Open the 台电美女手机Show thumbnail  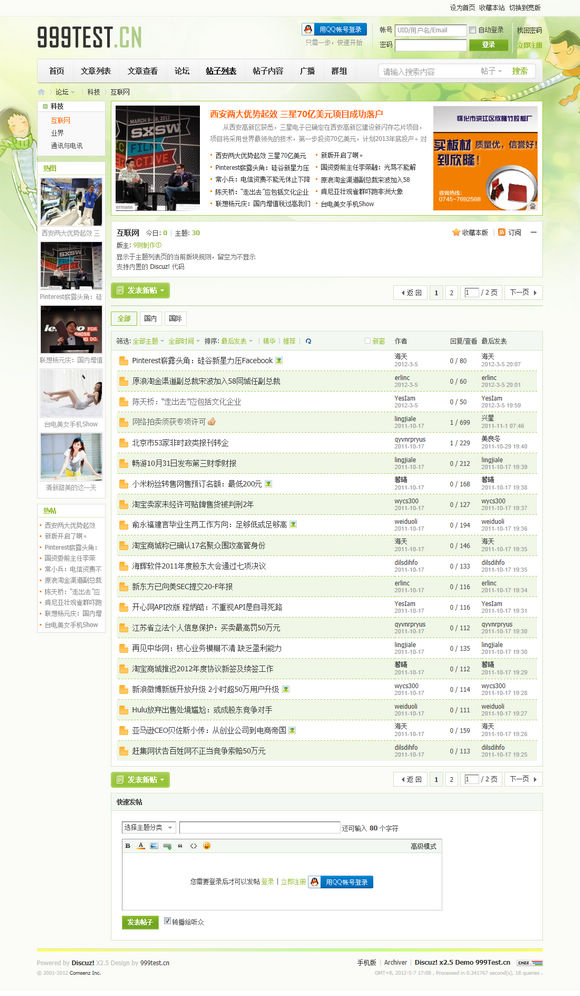tap(71, 393)
